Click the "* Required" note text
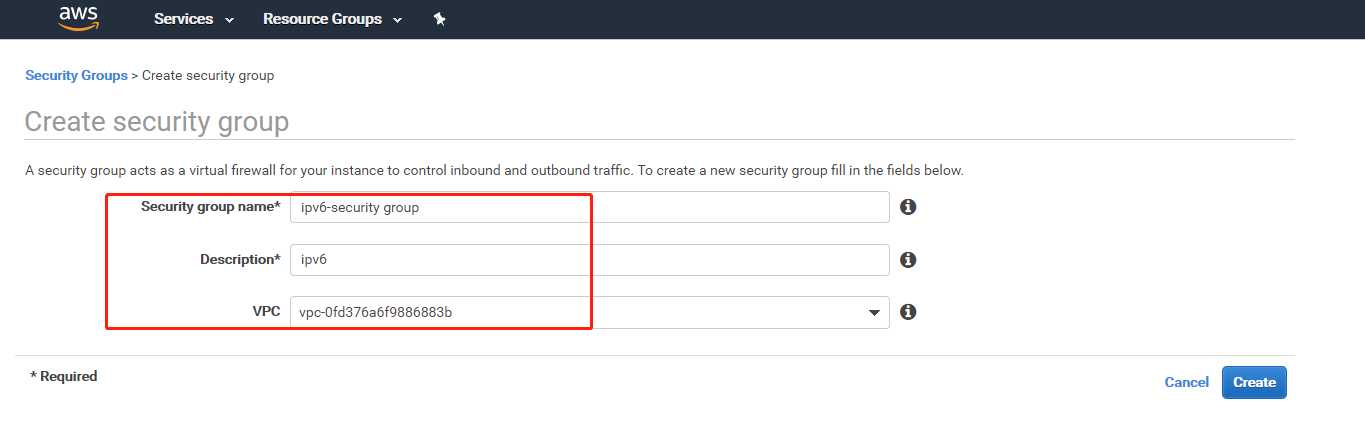The height and width of the screenshot is (431, 1365). pyautogui.click(x=63, y=376)
